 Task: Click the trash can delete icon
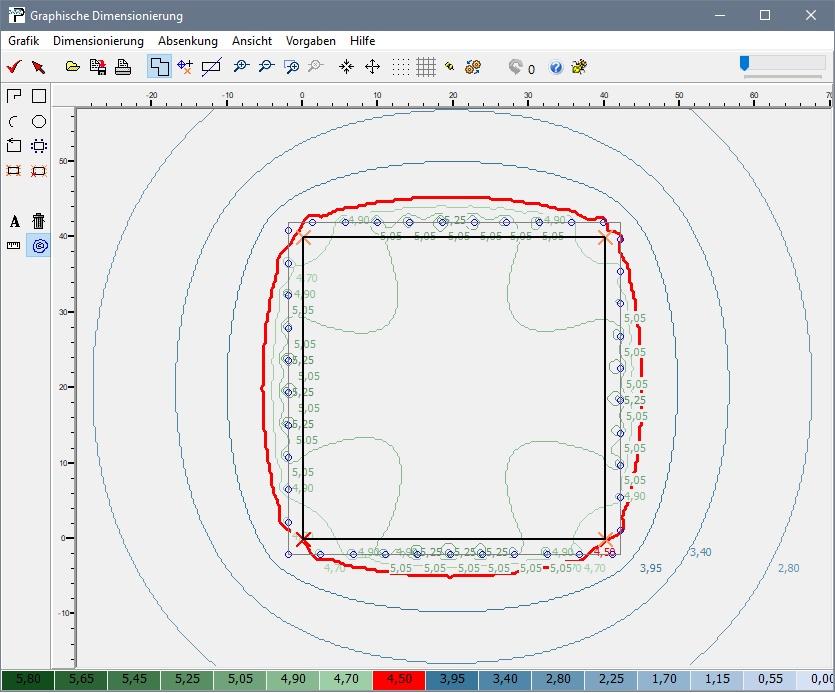pos(39,221)
